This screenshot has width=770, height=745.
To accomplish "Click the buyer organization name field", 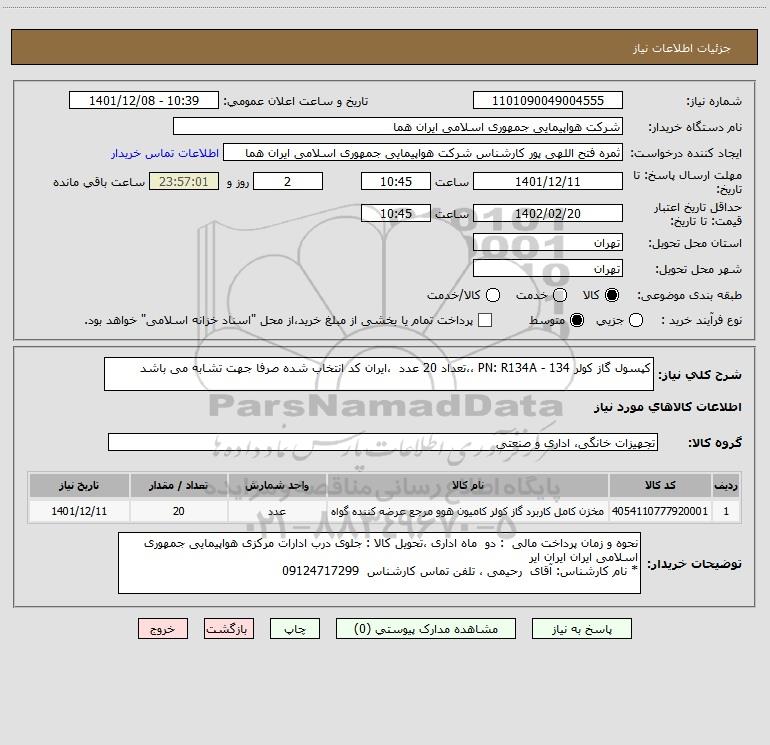I will 398,126.
